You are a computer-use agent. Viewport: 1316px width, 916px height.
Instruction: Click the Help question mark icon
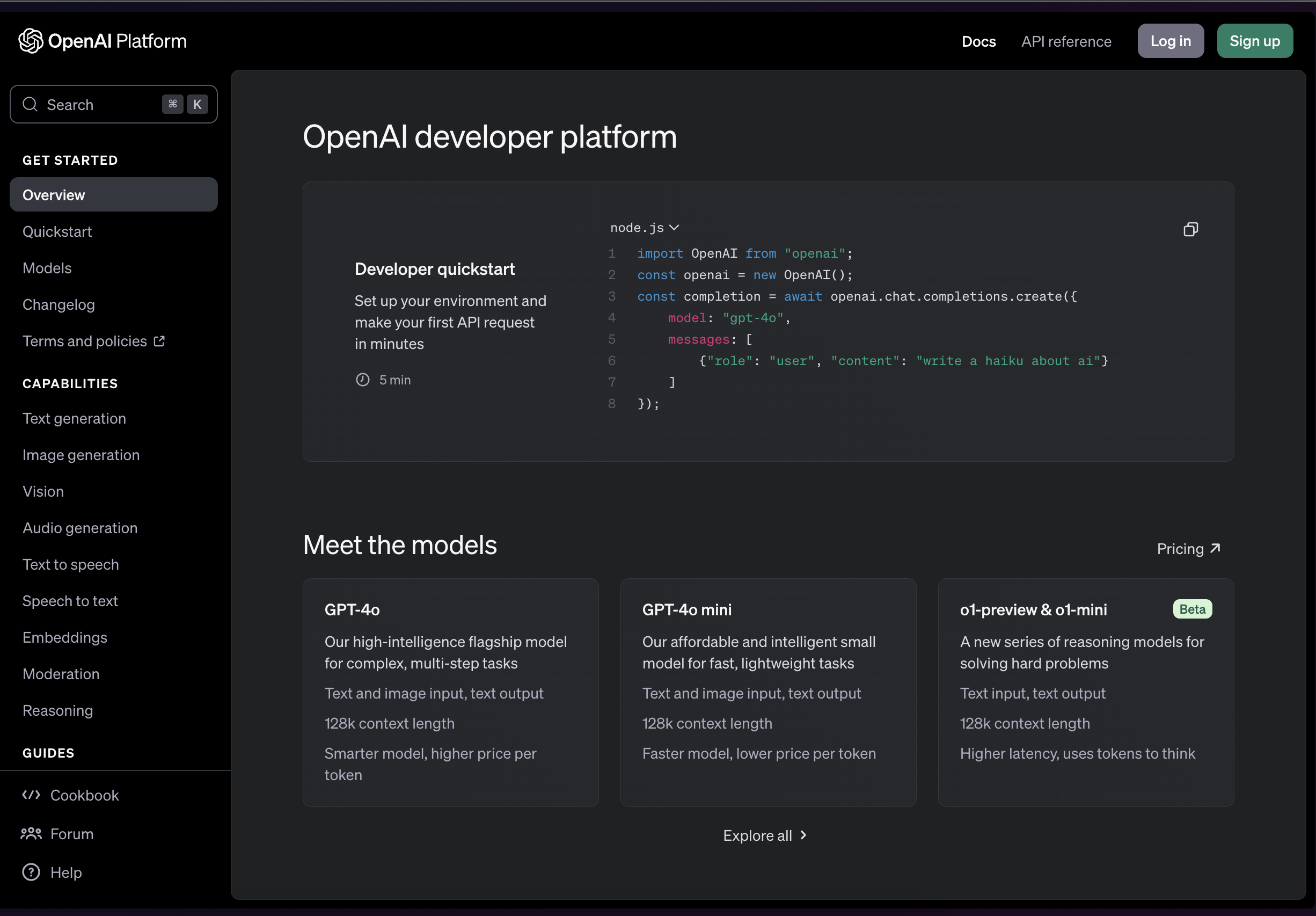coord(31,872)
